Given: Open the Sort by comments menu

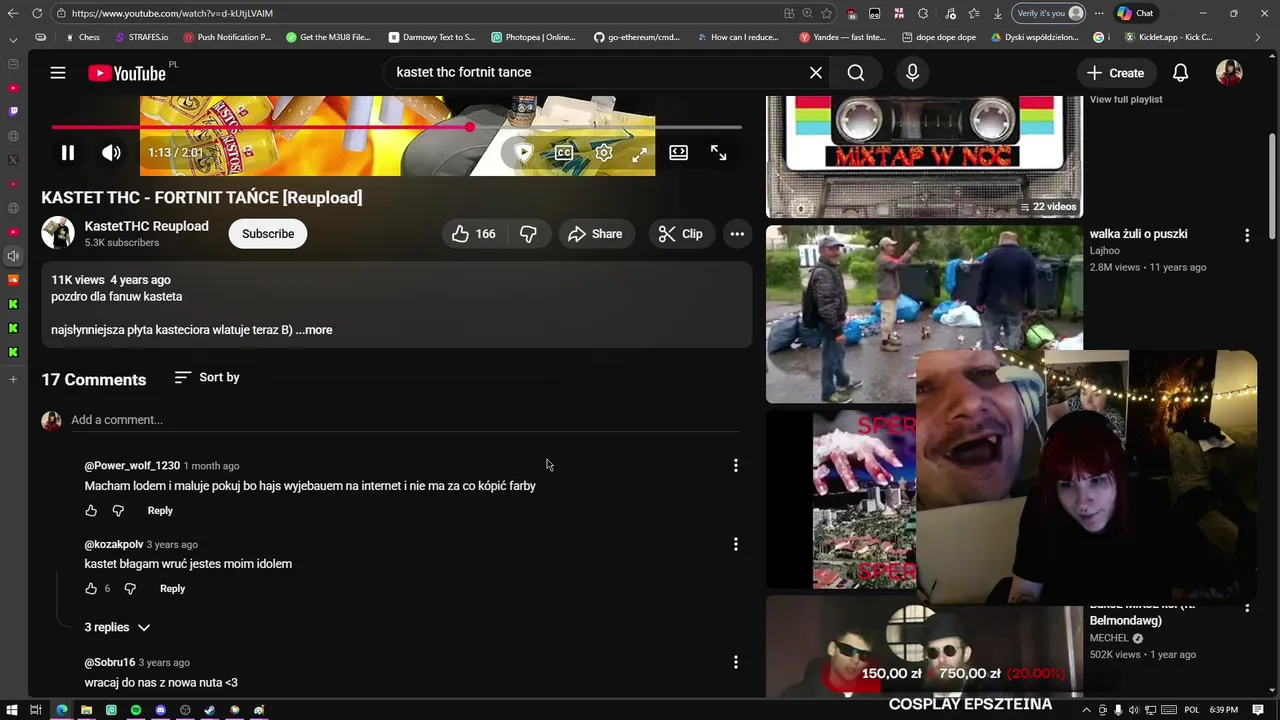Looking at the screenshot, I should click(207, 378).
